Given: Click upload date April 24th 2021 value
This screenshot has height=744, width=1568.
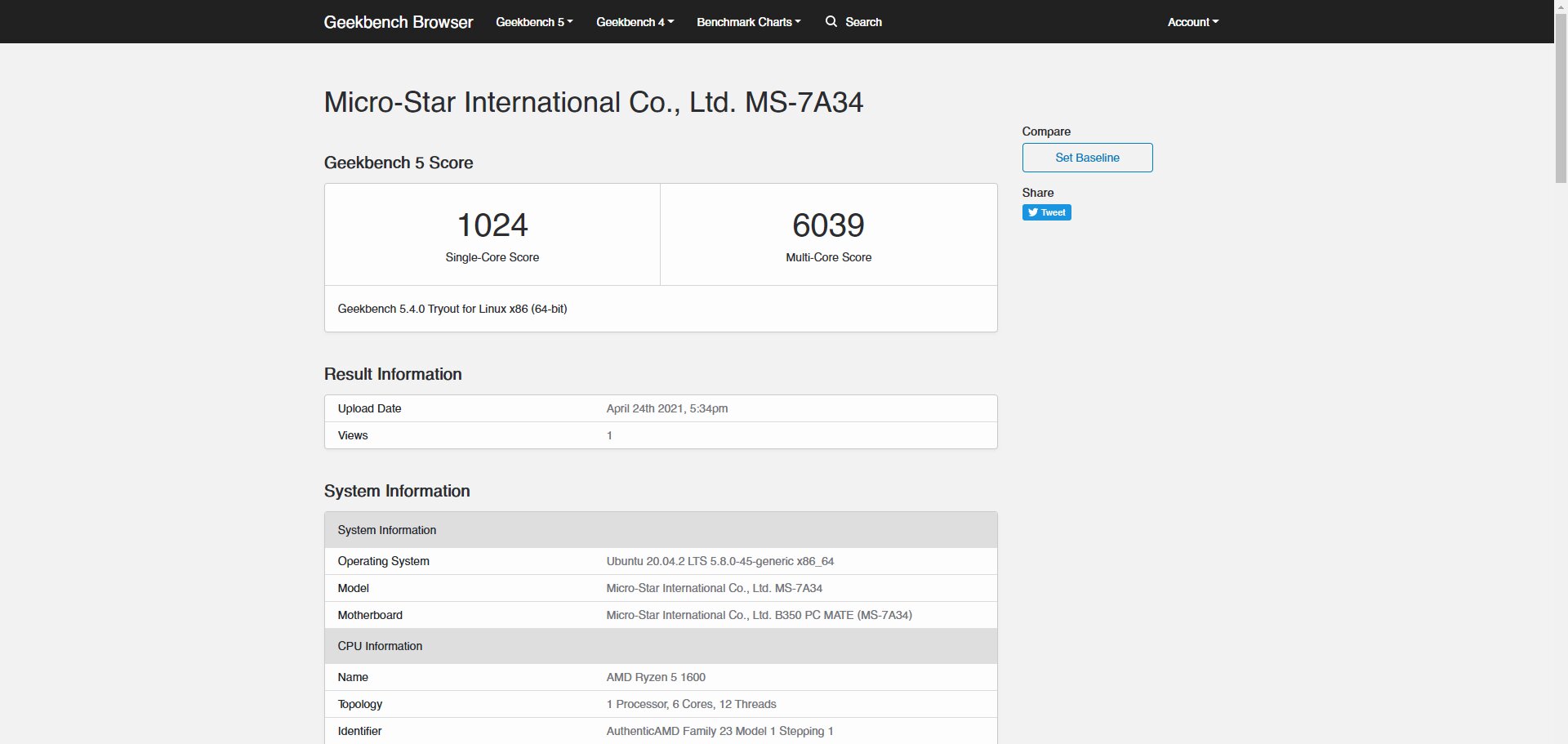Looking at the screenshot, I should click(667, 408).
